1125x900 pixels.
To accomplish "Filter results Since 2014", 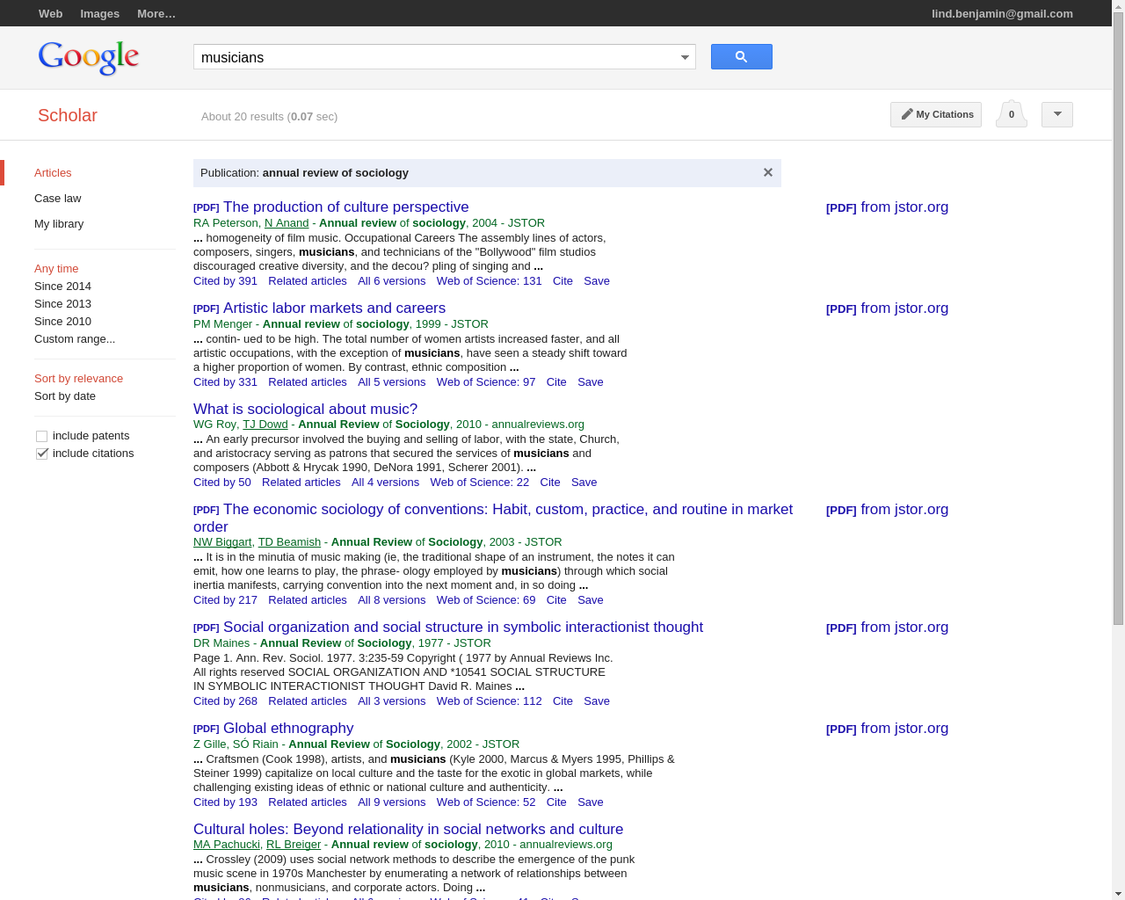I will click(x=62, y=286).
